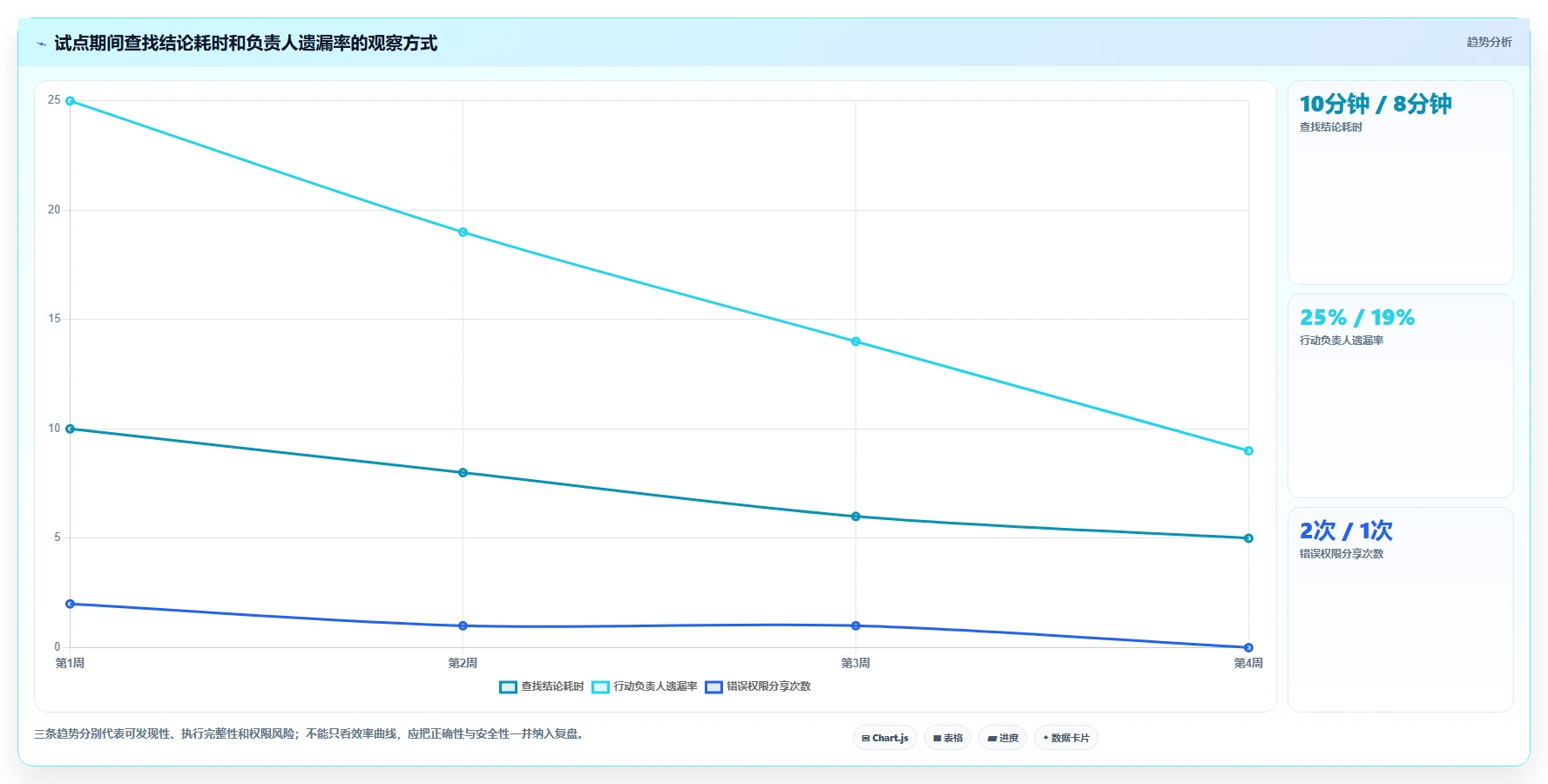Select the 进度 chip in the footer
Viewport: 1548px width, 784px height.
point(1003,738)
